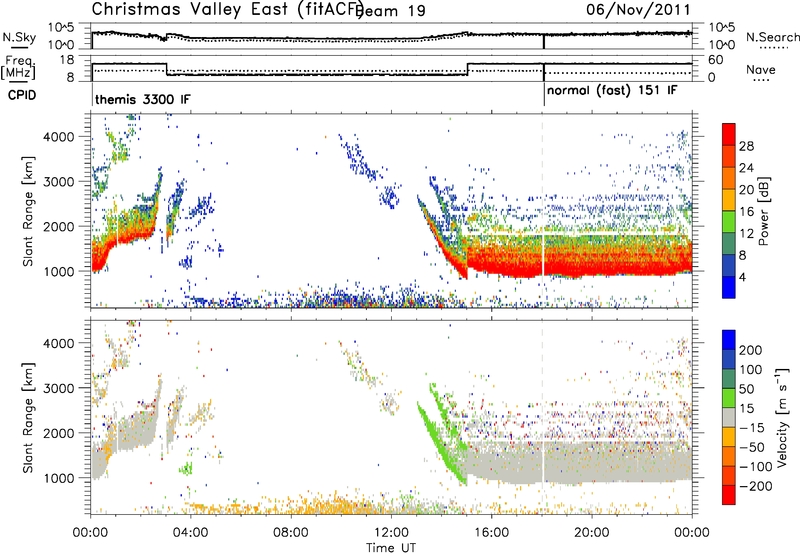Click the green 12 dB segment of power bar
This screenshot has width=800, height=554.
click(x=729, y=222)
